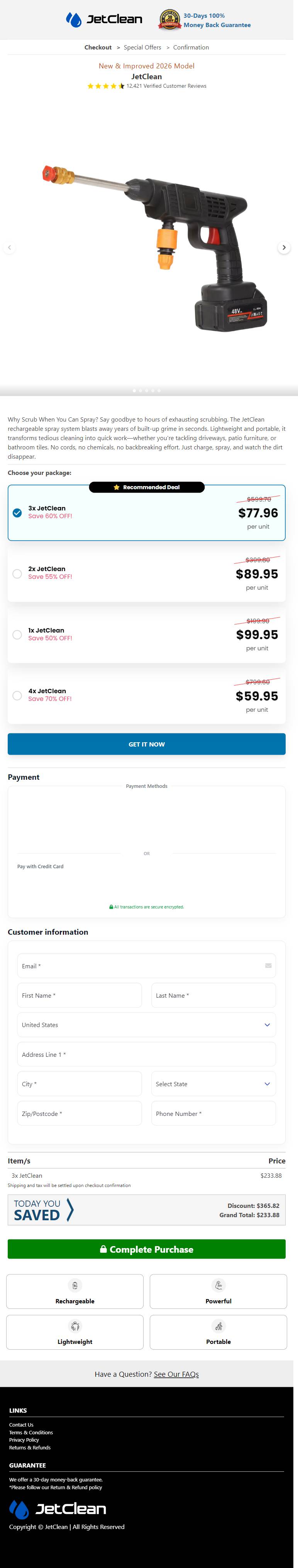This screenshot has width=298, height=1568.
Task: Click the Rechargeable battery icon
Action: 75,1285
